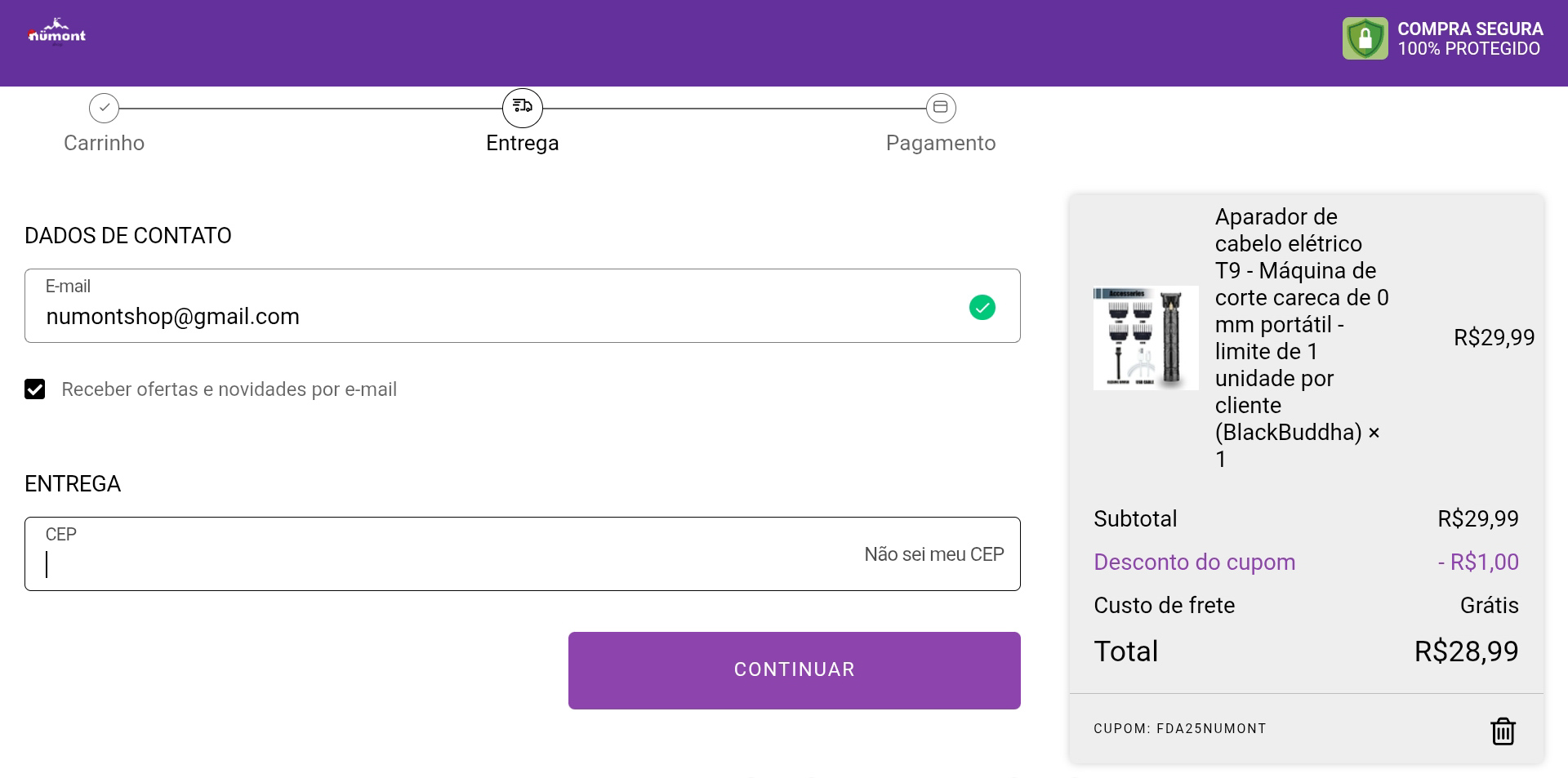The width and height of the screenshot is (1568, 778).
Task: Click the Numont logo in the header
Action: [57, 33]
